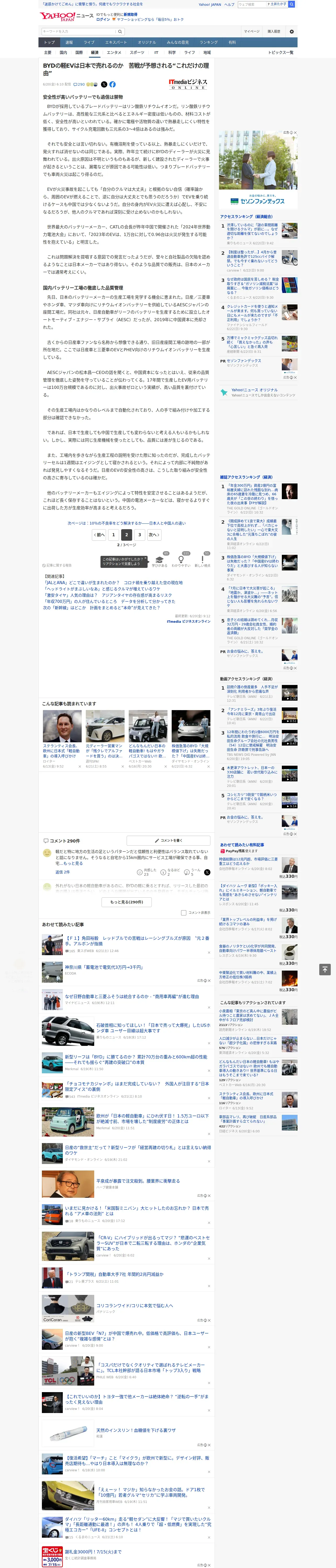Select the トップ navigation tab
Viewport: 336px width, 1568px height.
click(x=49, y=42)
